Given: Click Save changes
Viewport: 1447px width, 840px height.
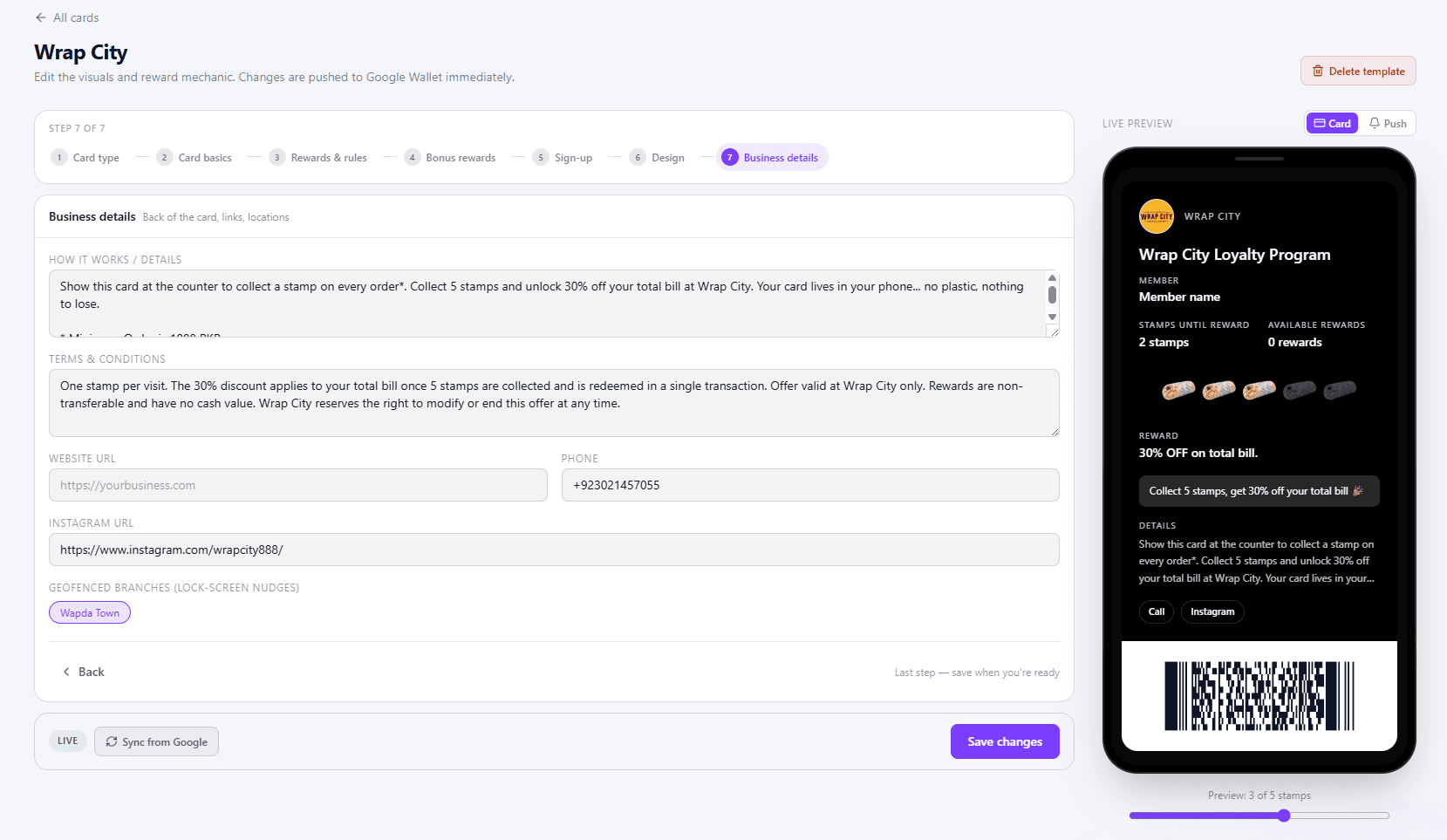Looking at the screenshot, I should [1005, 741].
